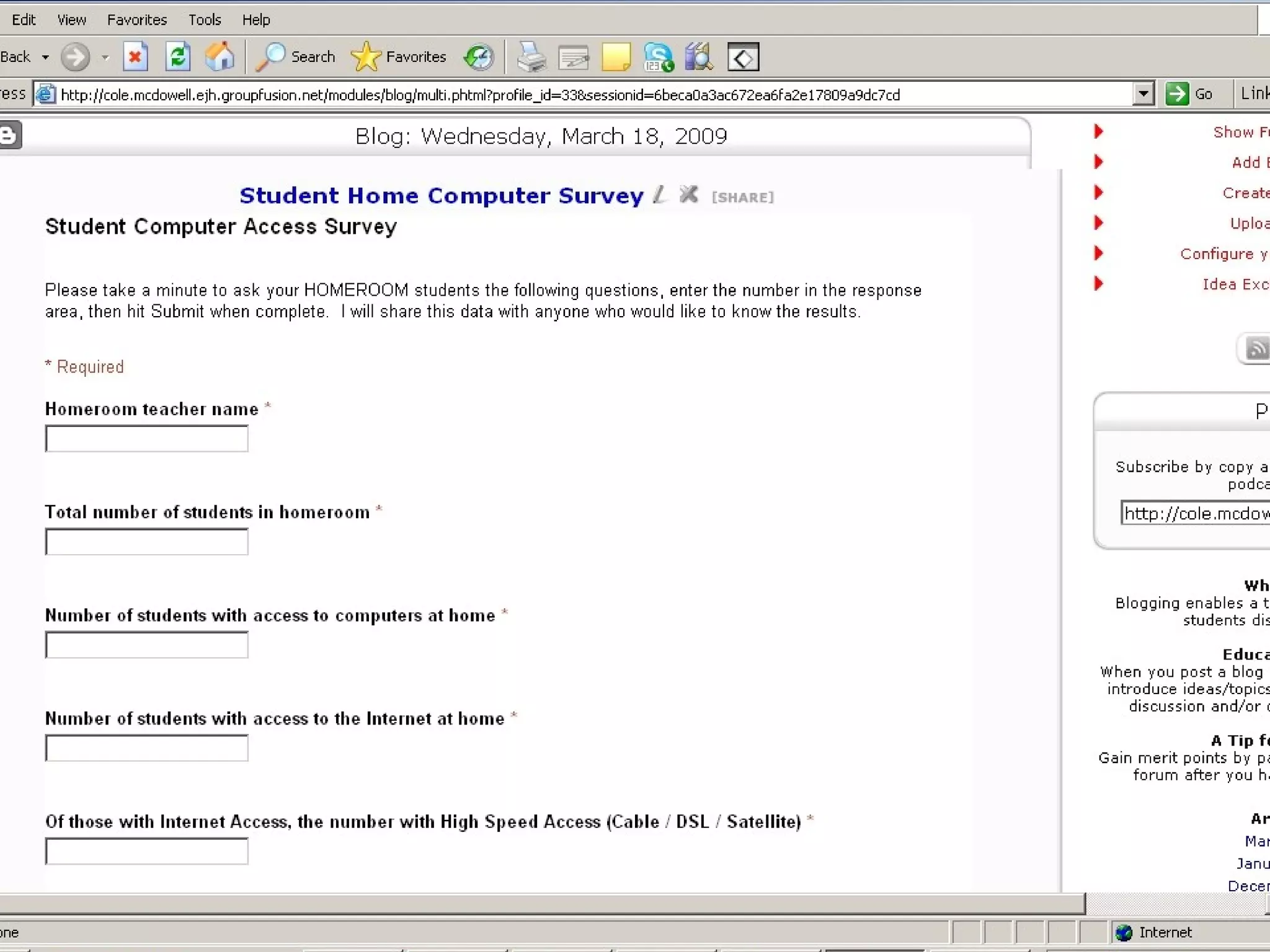1270x952 pixels.
Task: Click the SHARE link
Action: point(742,198)
